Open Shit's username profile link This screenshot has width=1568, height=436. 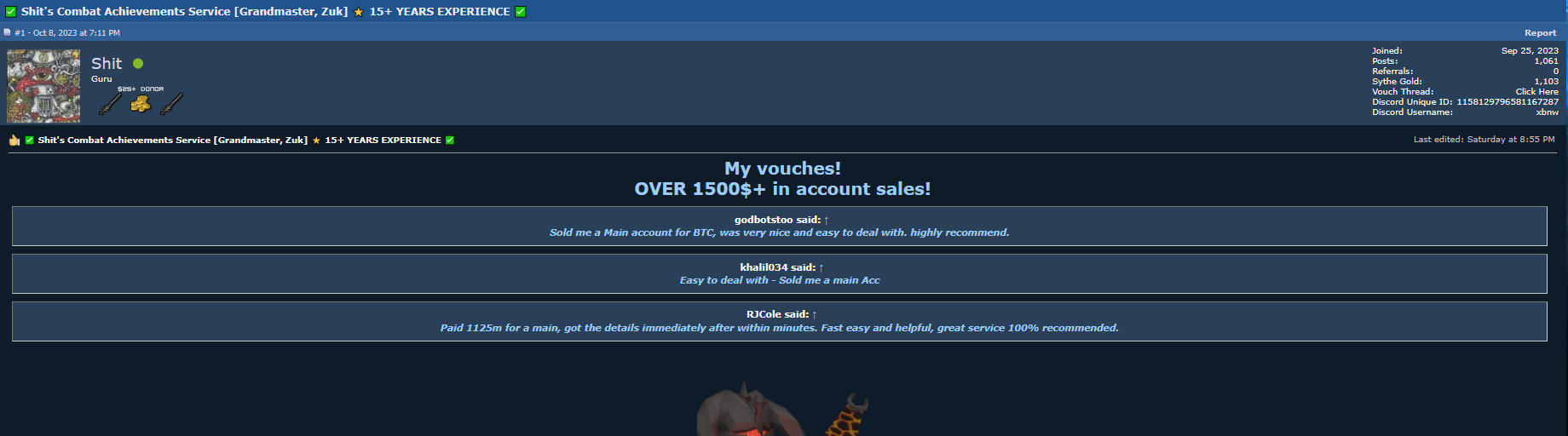(x=107, y=64)
